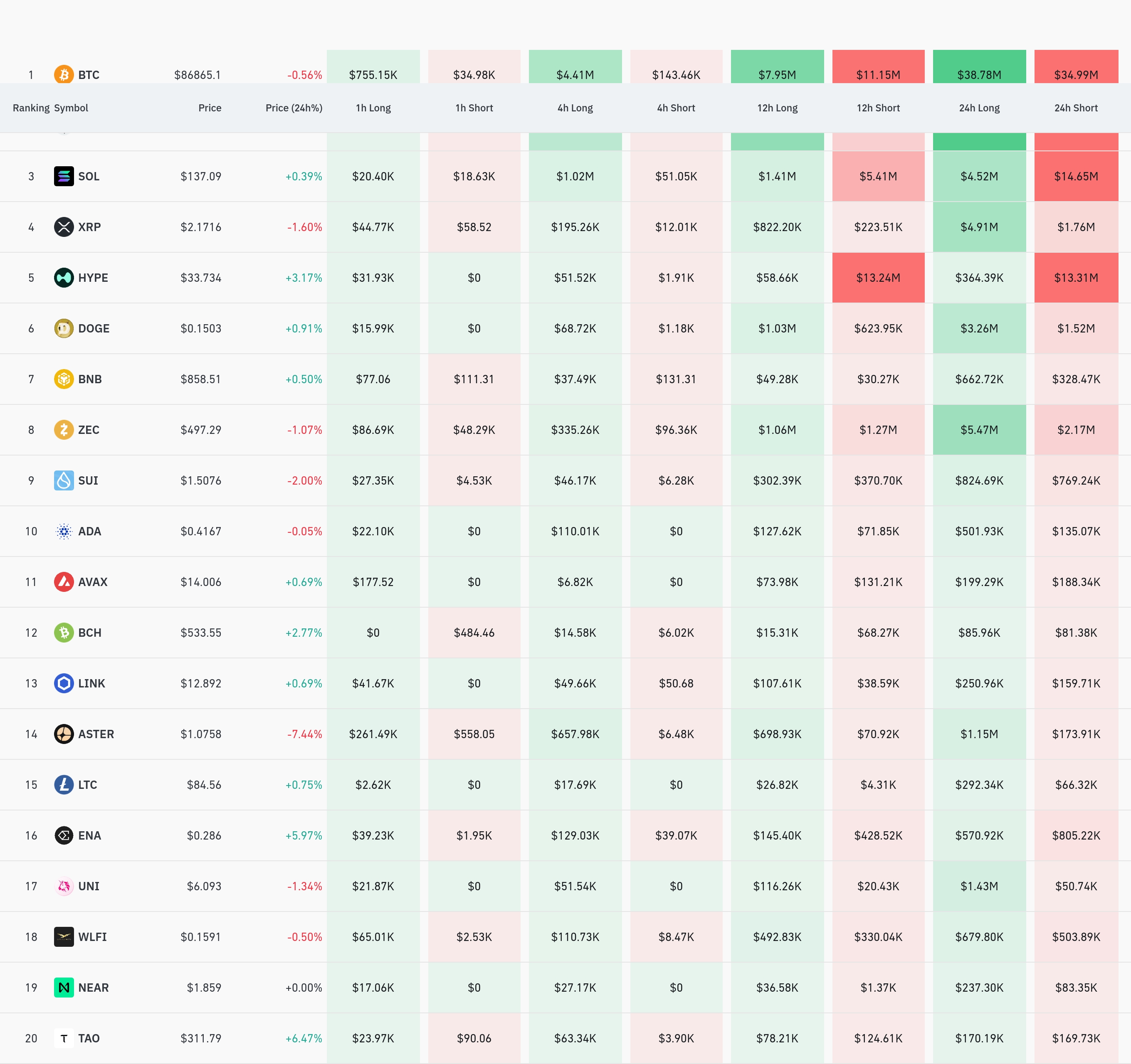The image size is (1131, 1064).
Task: Click the Dogecoin DOGE icon
Action: click(64, 328)
